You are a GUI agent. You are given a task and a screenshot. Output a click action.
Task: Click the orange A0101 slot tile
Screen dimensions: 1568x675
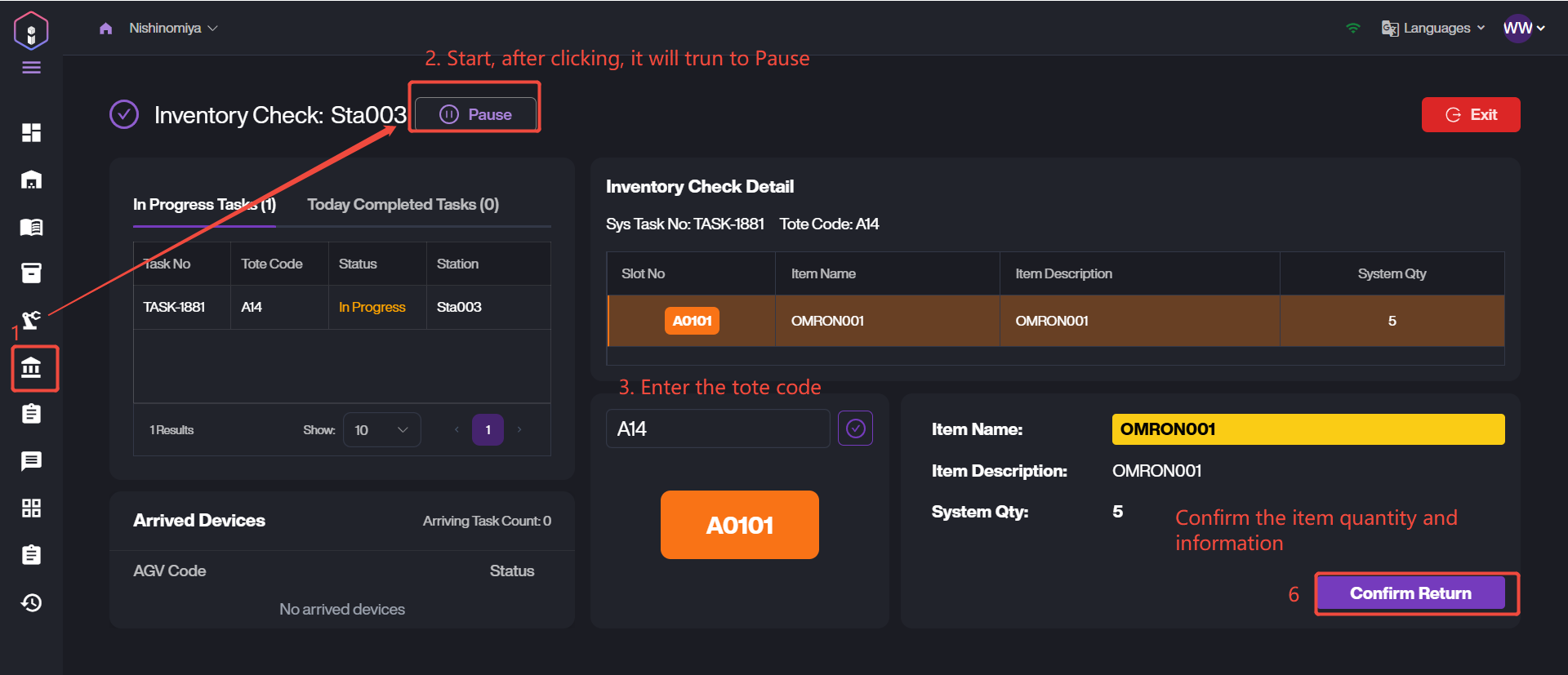[739, 525]
